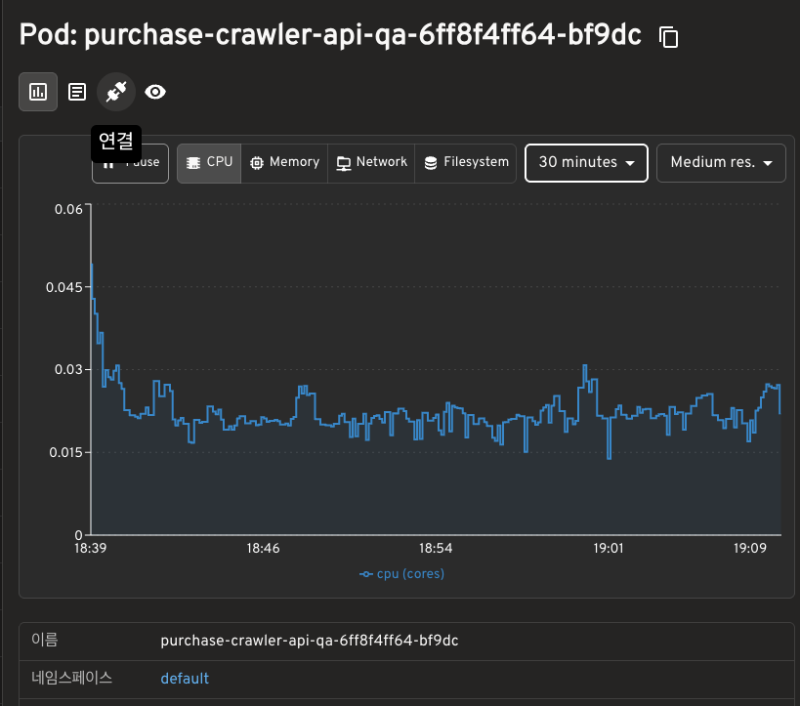Click the 네임스페이스 field label
Viewport: 800px width, 706px height.
[71, 678]
